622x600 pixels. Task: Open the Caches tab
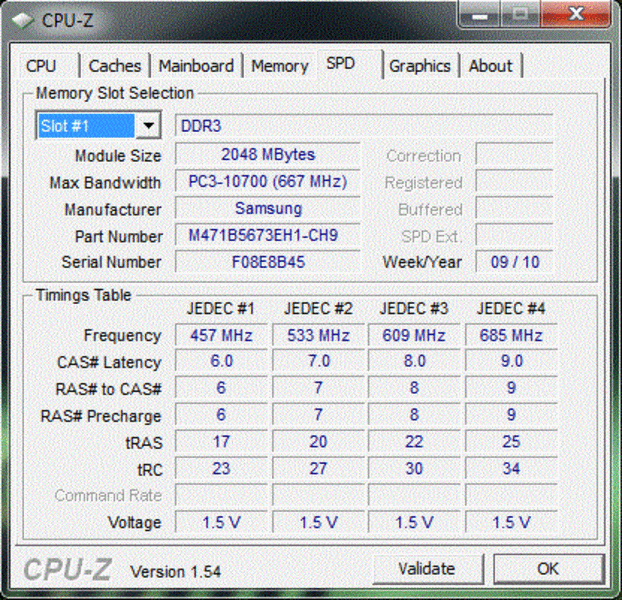pyautogui.click(x=115, y=66)
